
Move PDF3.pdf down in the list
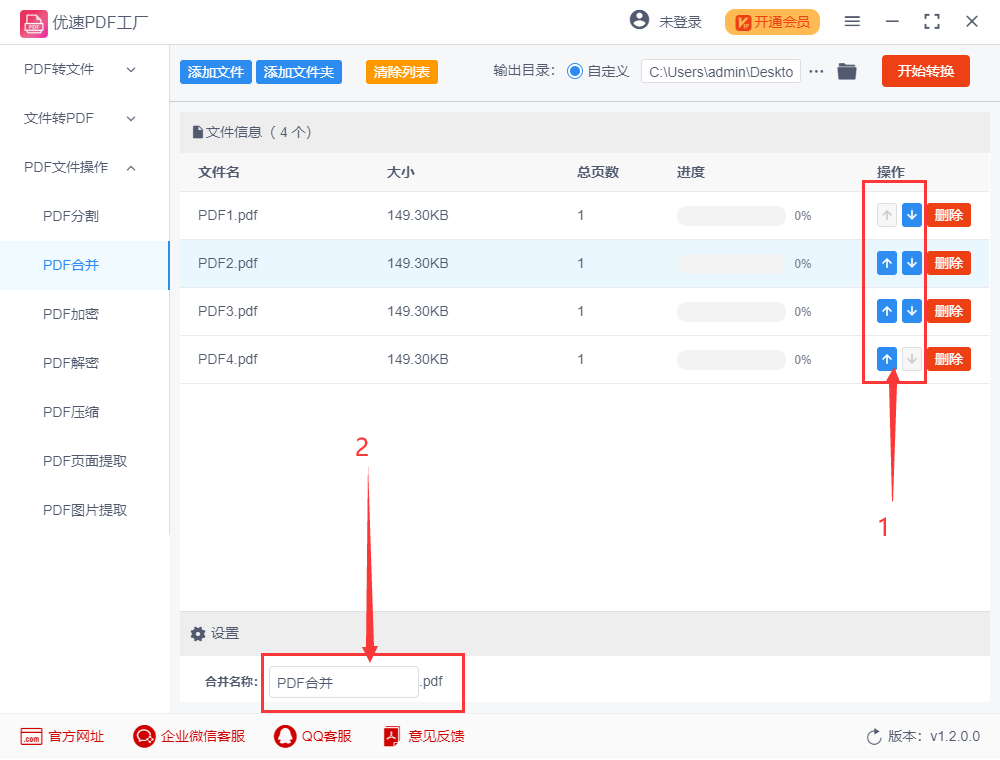point(911,311)
